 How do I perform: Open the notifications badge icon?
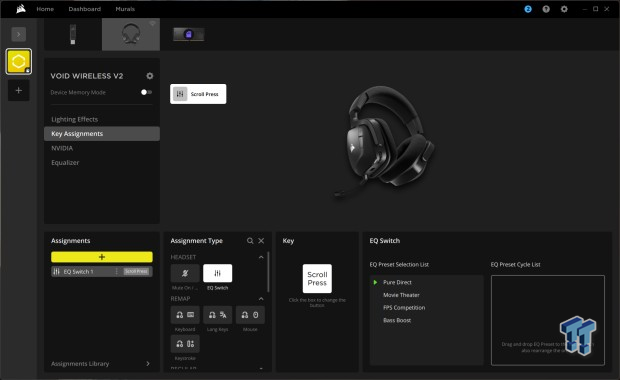(528, 9)
